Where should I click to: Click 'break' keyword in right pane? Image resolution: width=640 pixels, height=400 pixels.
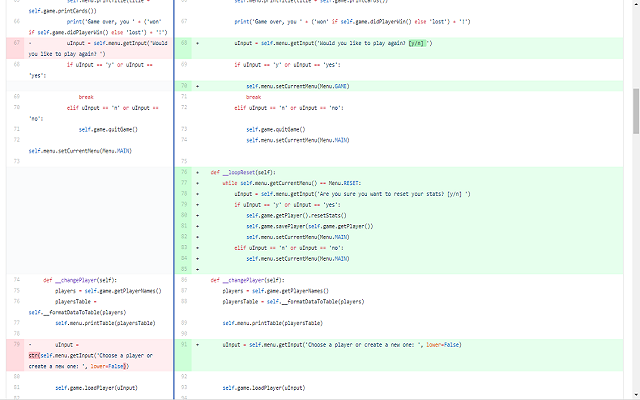pos(253,97)
